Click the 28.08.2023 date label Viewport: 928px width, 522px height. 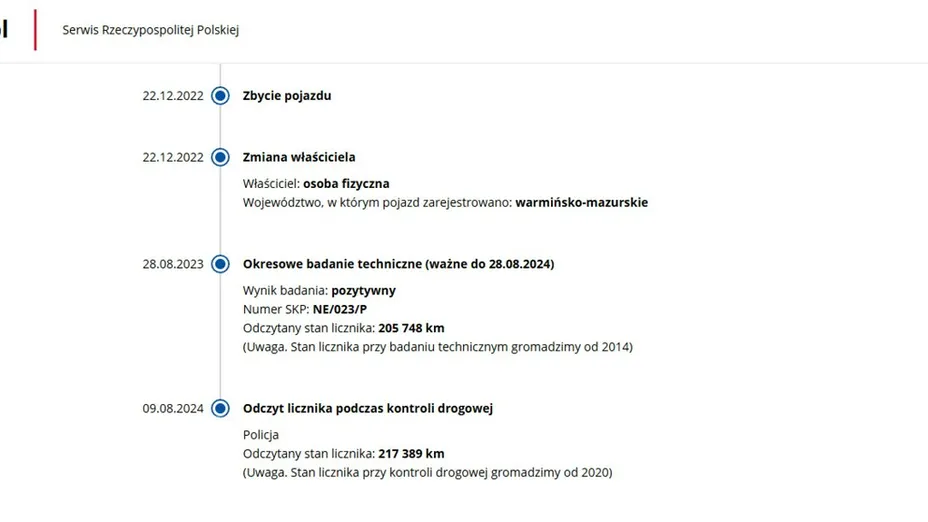coord(173,264)
